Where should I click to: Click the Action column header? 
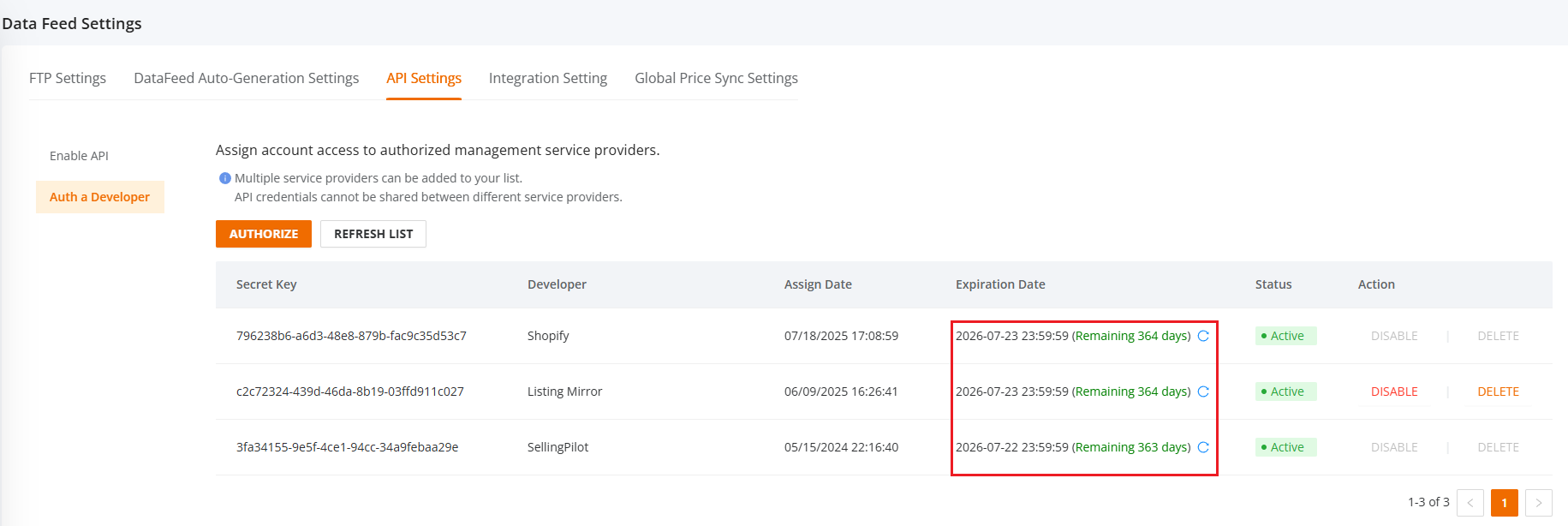point(1376,284)
